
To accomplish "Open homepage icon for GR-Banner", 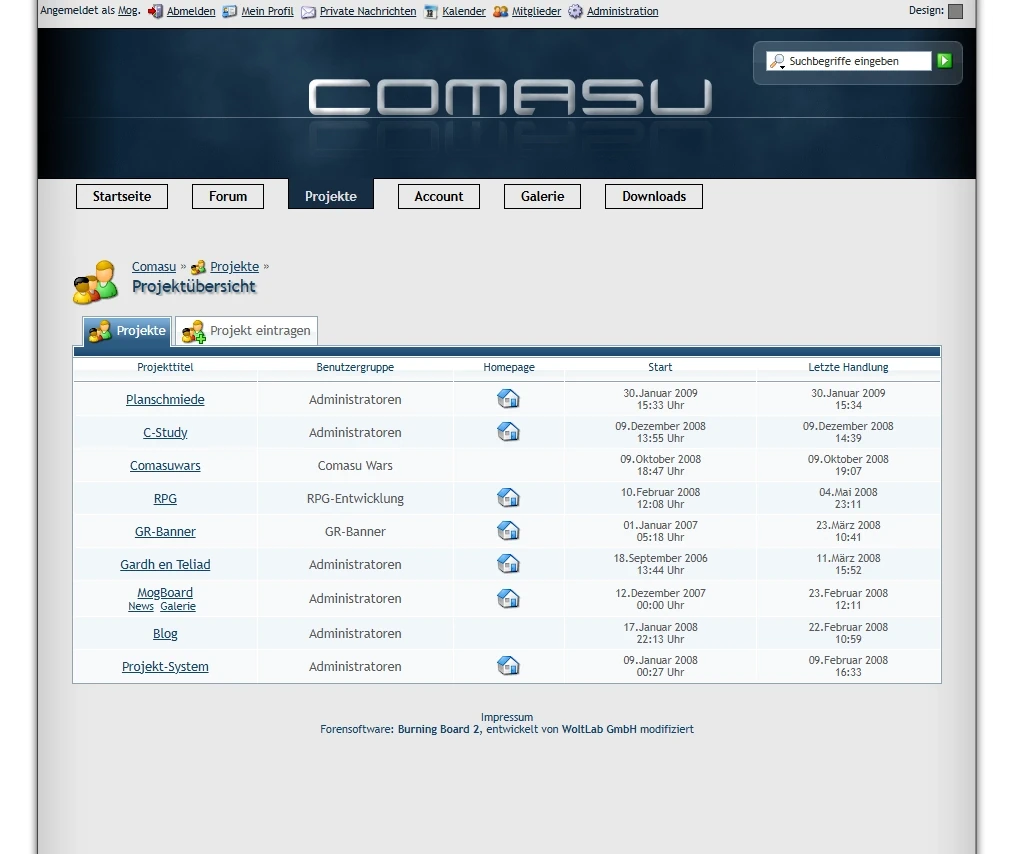I will [x=508, y=531].
